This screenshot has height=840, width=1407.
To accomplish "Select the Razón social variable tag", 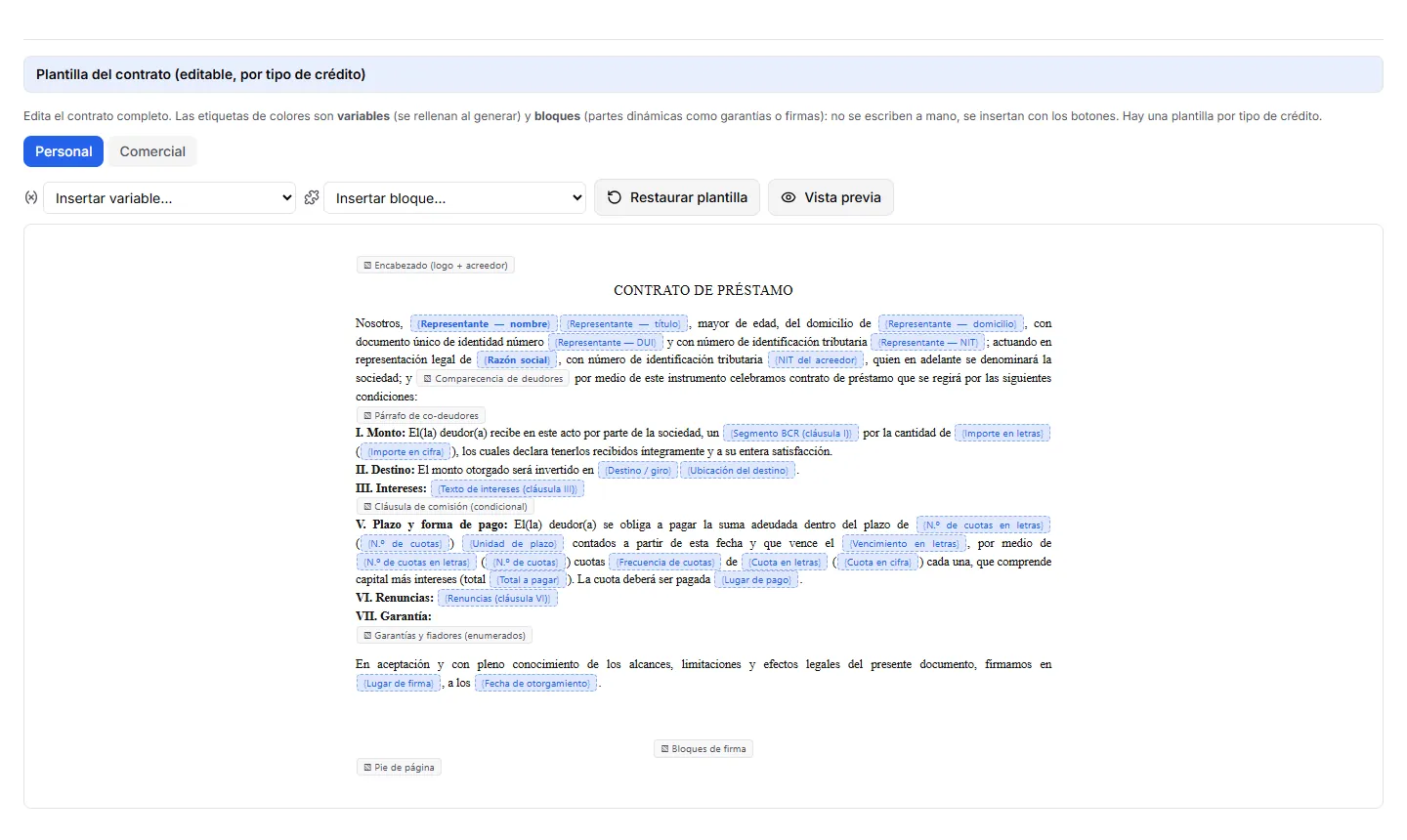I will pos(518,360).
